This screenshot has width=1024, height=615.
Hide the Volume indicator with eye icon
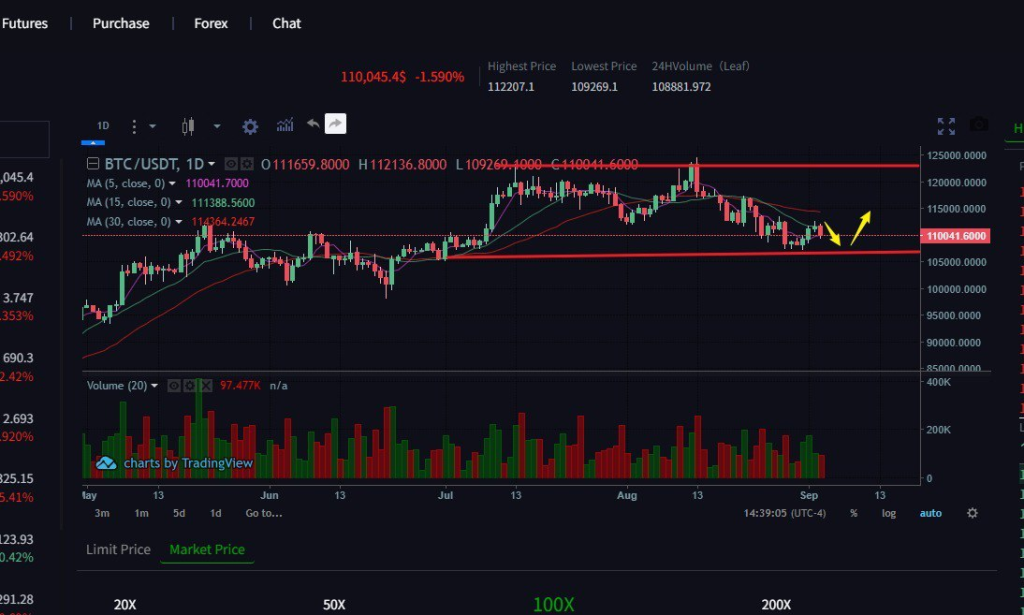point(173,385)
